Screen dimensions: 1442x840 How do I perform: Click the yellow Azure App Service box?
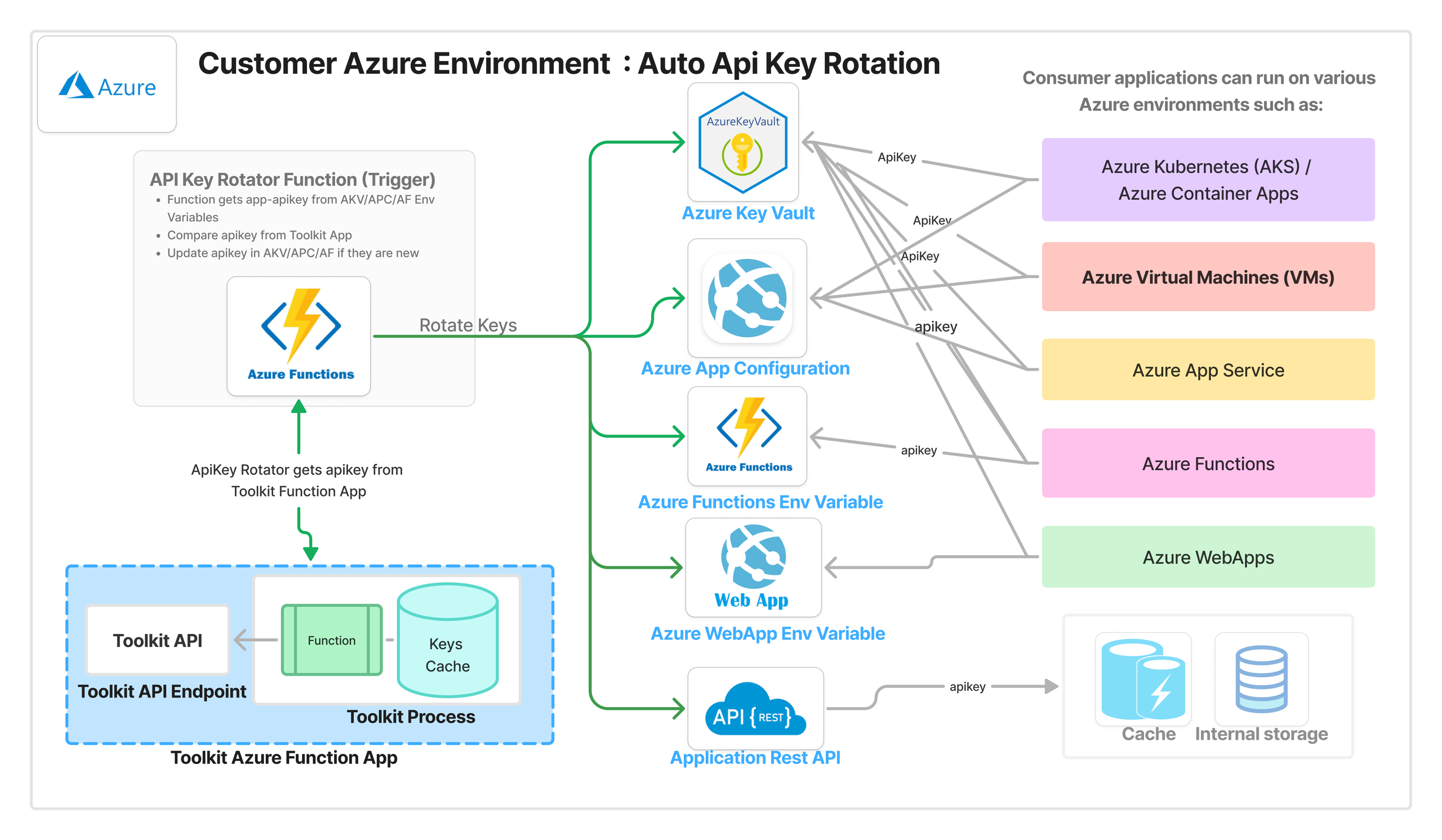pyautogui.click(x=1209, y=369)
